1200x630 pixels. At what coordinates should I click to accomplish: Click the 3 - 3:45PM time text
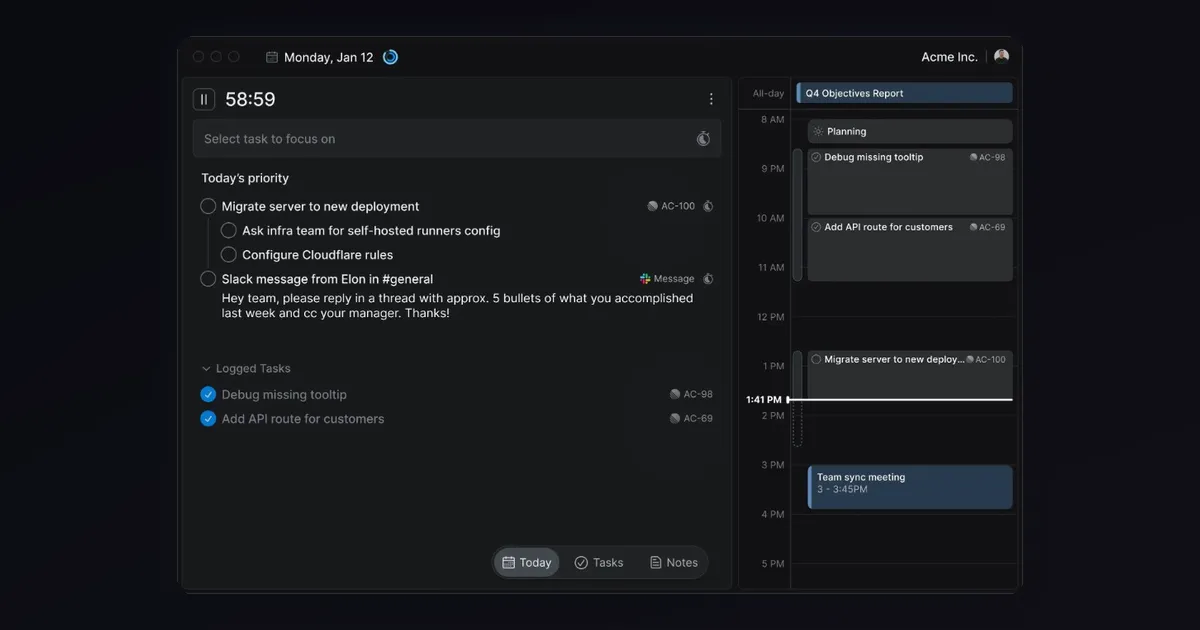pyautogui.click(x=842, y=490)
